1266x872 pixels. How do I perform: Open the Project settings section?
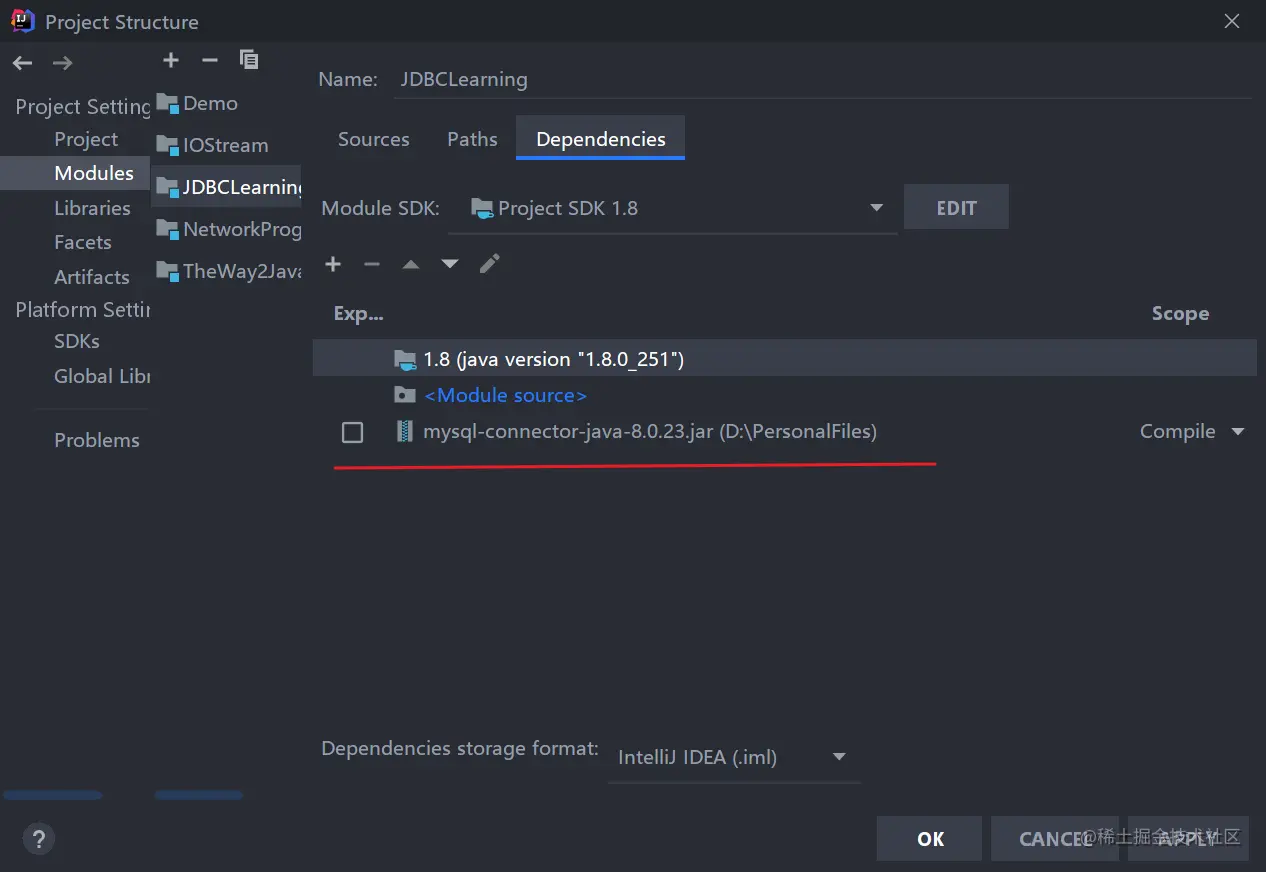86,139
